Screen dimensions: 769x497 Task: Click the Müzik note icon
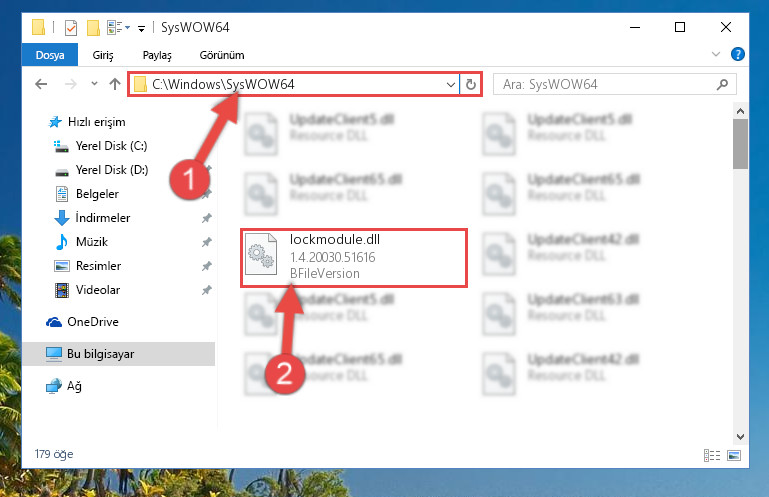(62, 241)
